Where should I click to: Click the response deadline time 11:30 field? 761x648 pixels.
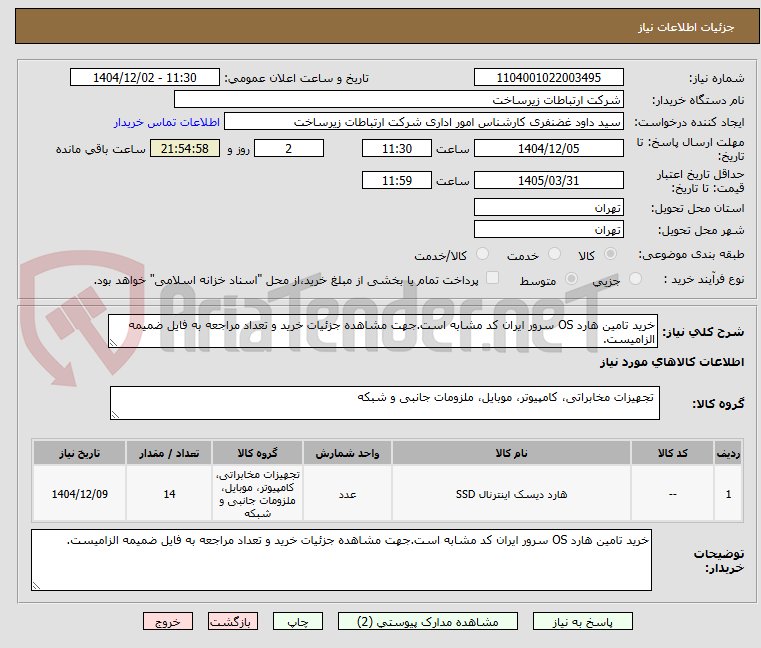pyautogui.click(x=397, y=149)
